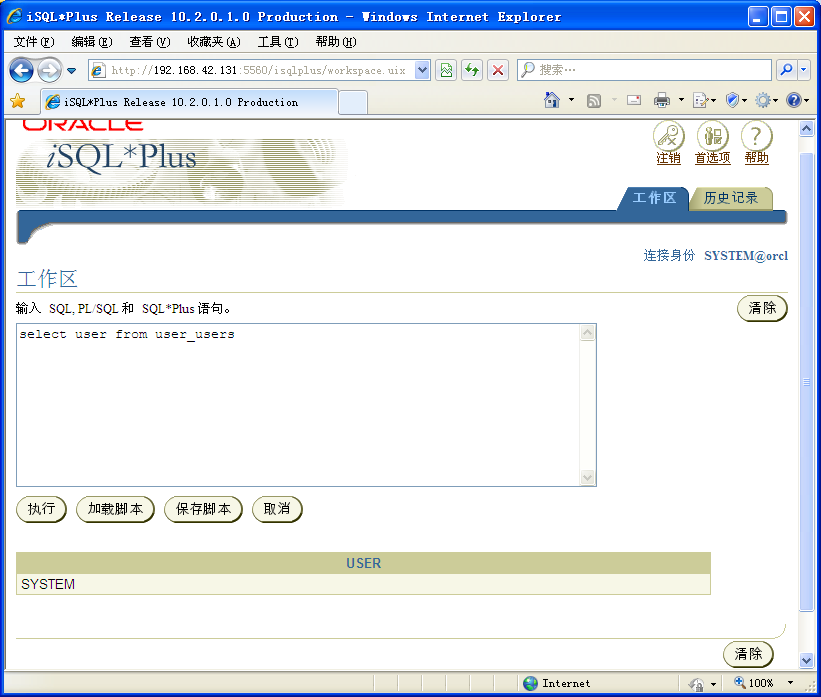Click the text area scroll up arrow
Viewport: 821px width, 697px height.
pyautogui.click(x=587, y=333)
